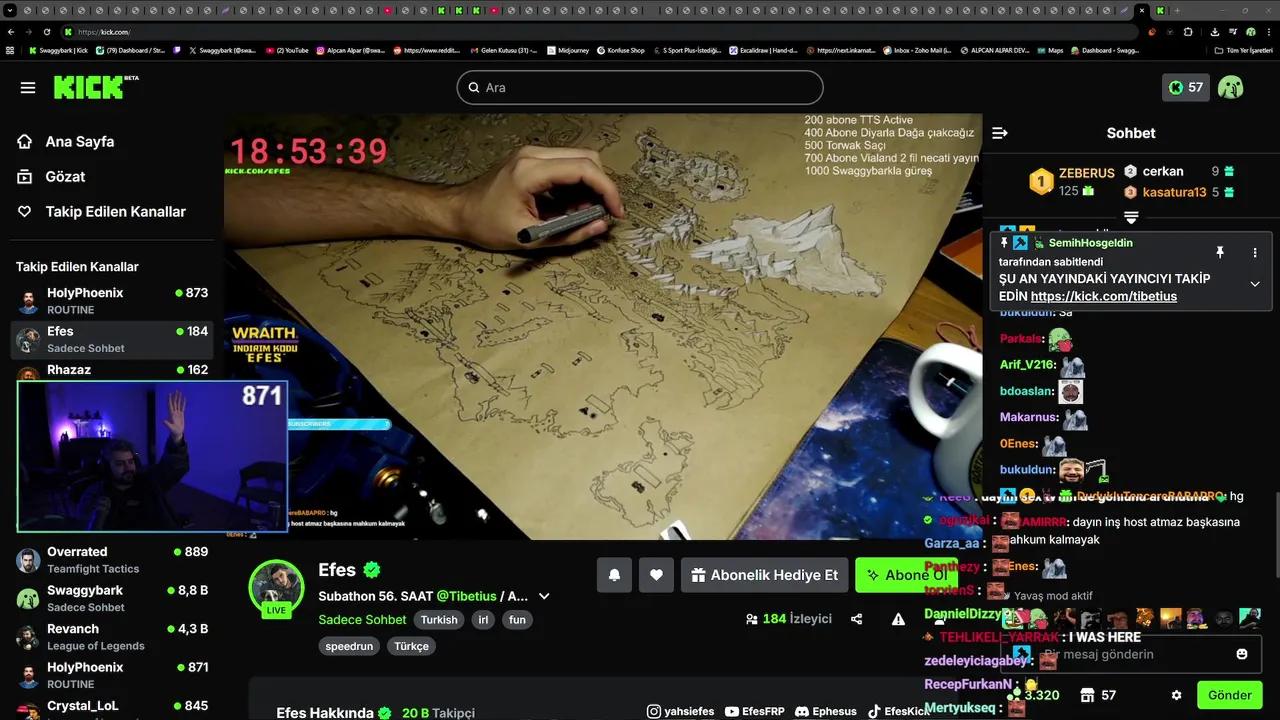Image resolution: width=1280 pixels, height=720 pixels.
Task: Open the pinned message three-dot menu
Action: (1255, 253)
